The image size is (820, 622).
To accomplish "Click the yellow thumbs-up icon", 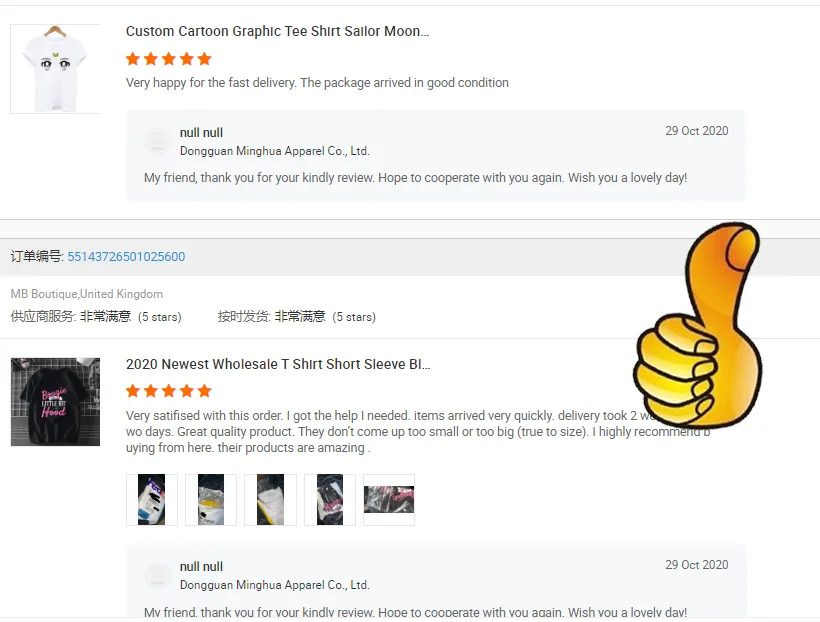I will 697,324.
